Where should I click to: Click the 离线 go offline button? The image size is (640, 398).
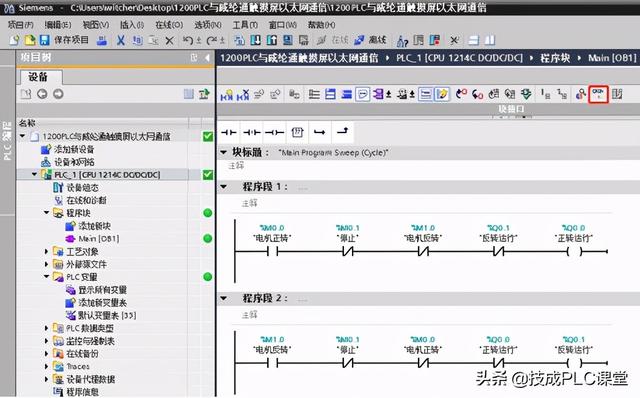click(x=371, y=40)
